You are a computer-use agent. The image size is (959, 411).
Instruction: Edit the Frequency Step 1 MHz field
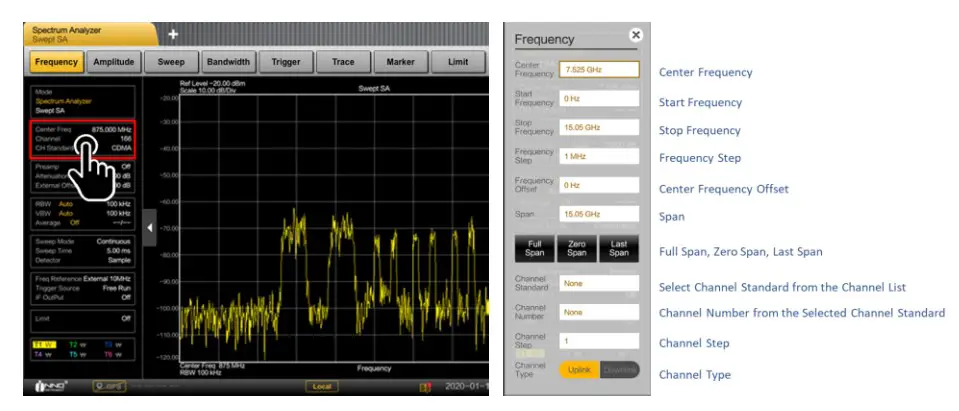(x=599, y=156)
